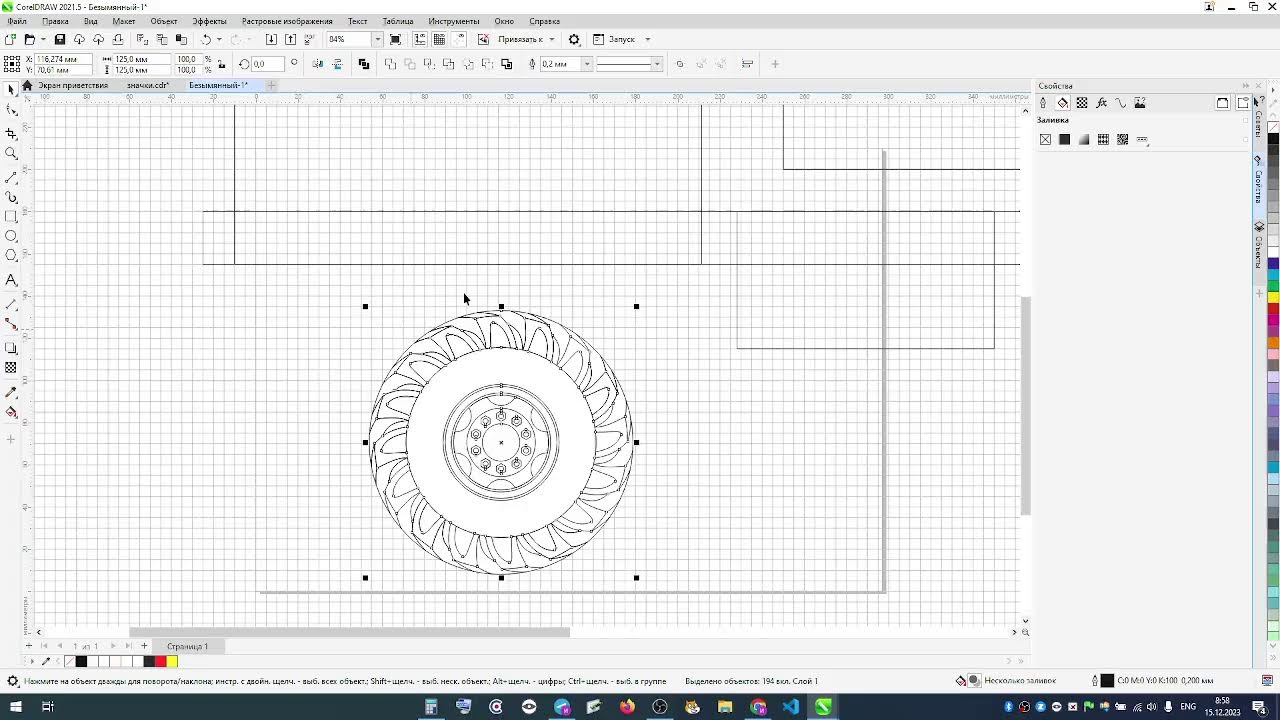Select the Fountain fill option

pos(1084,139)
